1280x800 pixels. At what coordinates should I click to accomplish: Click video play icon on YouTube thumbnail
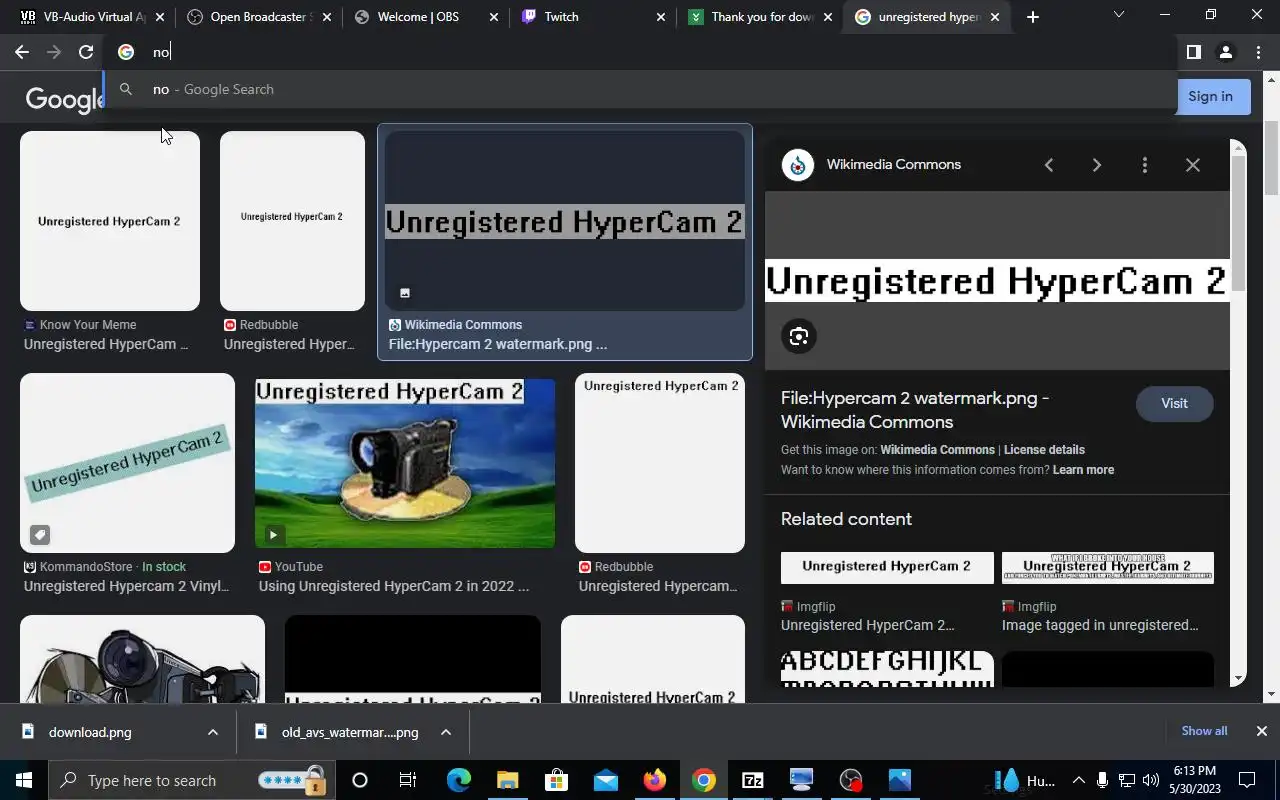point(273,535)
